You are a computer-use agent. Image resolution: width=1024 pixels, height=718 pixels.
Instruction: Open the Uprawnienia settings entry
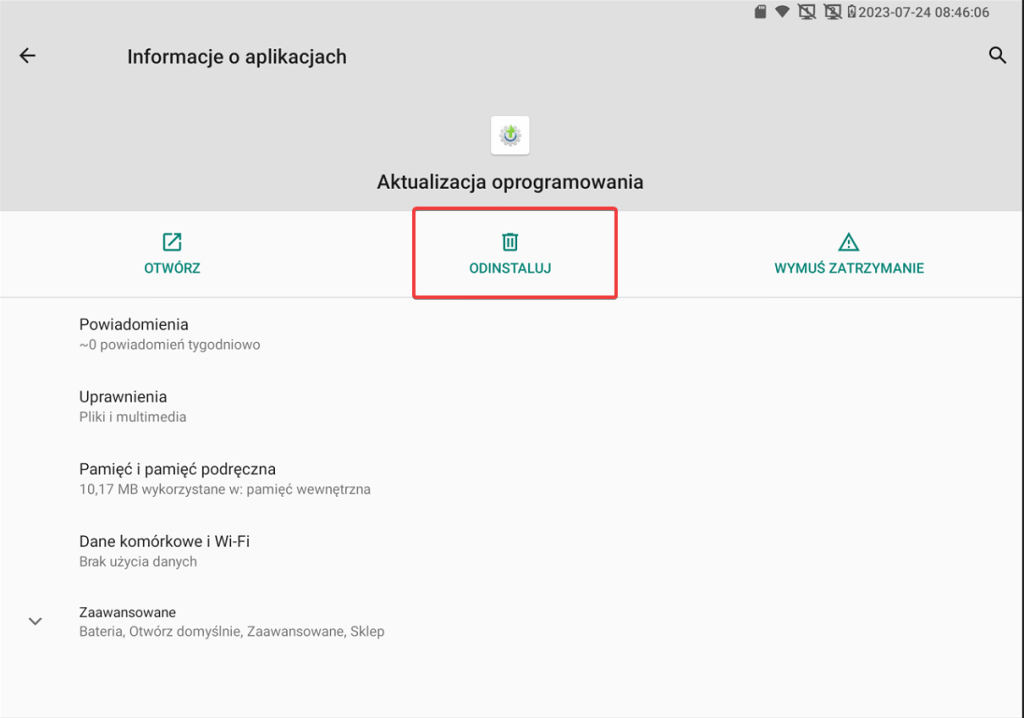coord(123,405)
